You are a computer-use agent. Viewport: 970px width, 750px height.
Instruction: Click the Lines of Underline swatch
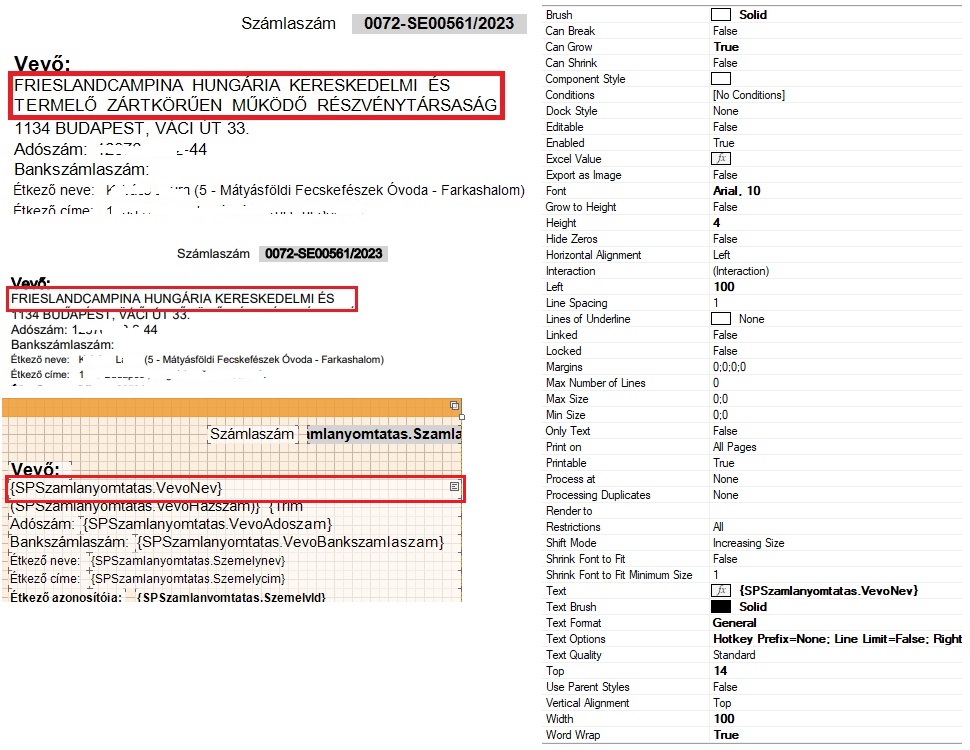721,319
